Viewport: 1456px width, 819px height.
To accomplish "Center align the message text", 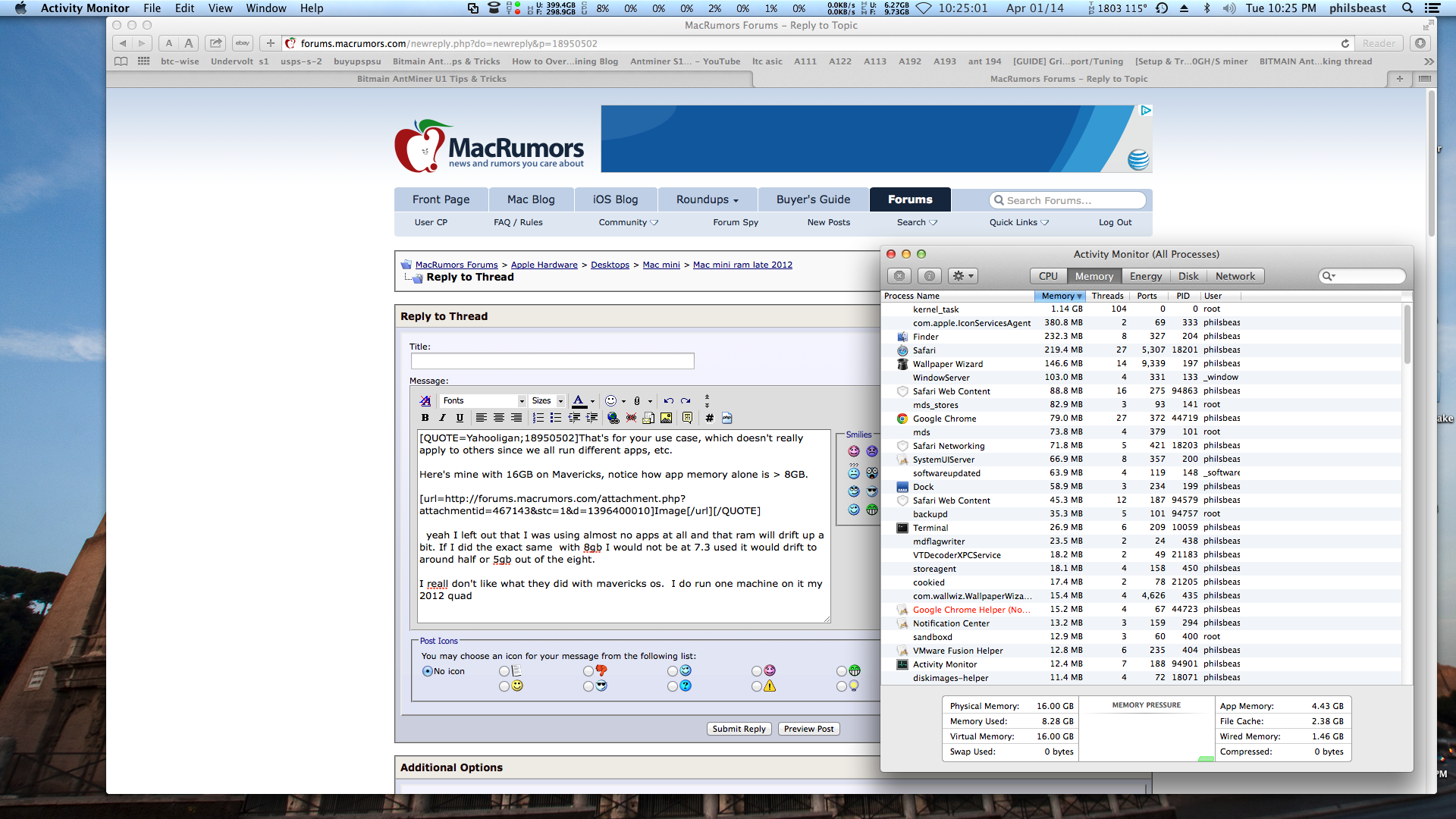I will [x=499, y=418].
